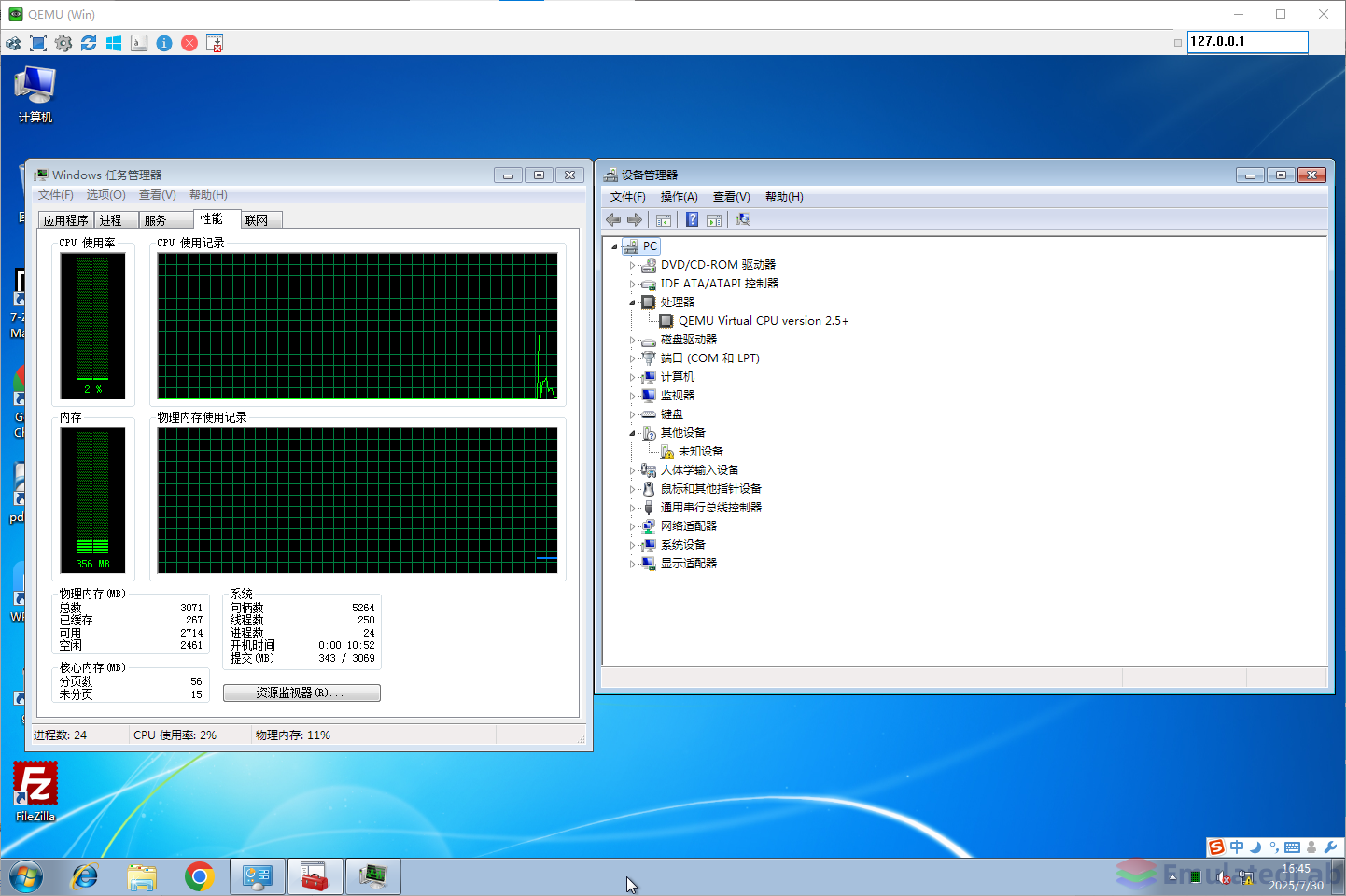Show or hide the console tree icon
The height and width of the screenshot is (896, 1346).
point(664,219)
